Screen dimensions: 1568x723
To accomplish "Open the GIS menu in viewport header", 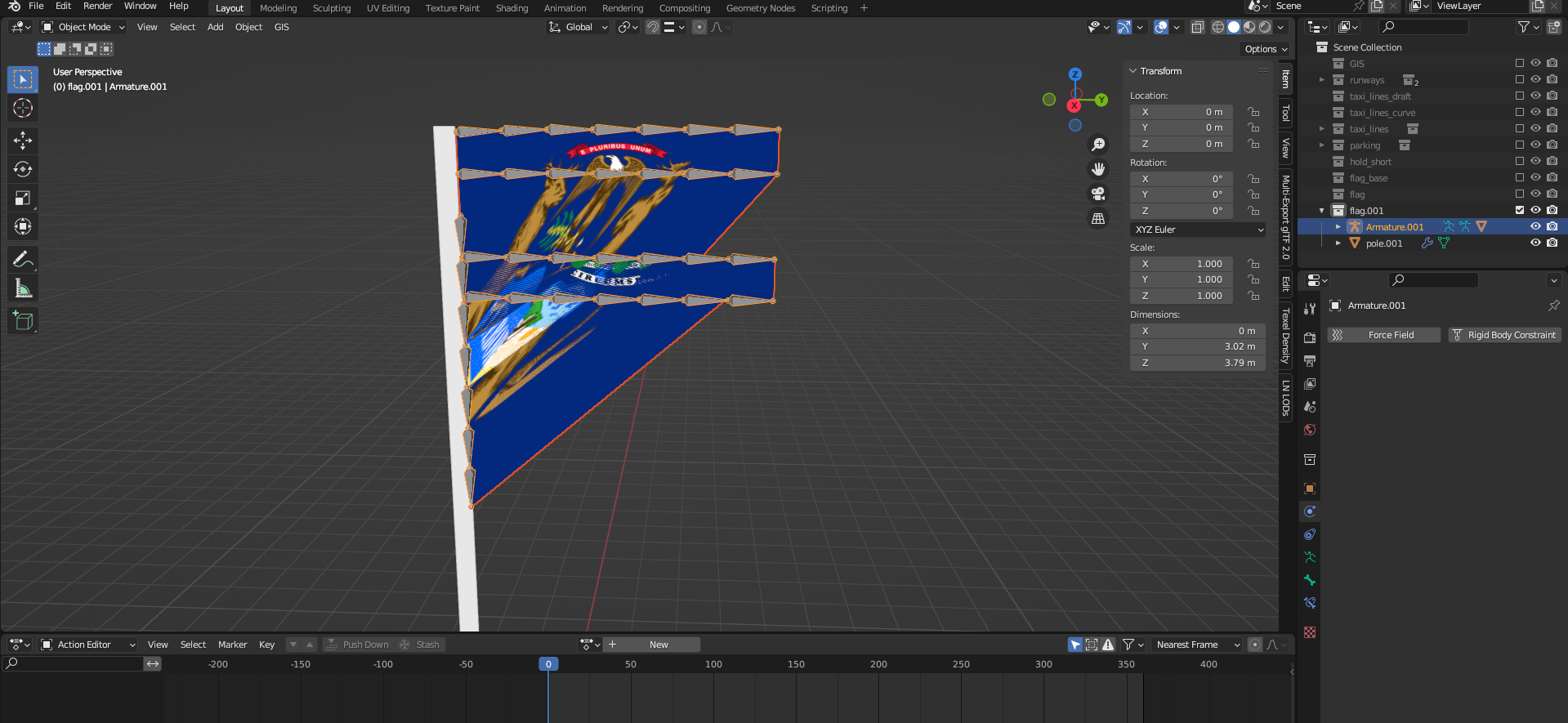I will [x=282, y=27].
